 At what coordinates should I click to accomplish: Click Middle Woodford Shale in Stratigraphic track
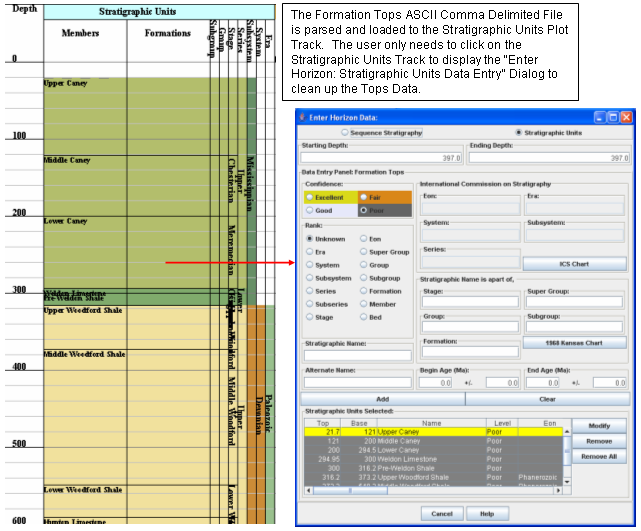click(85, 354)
